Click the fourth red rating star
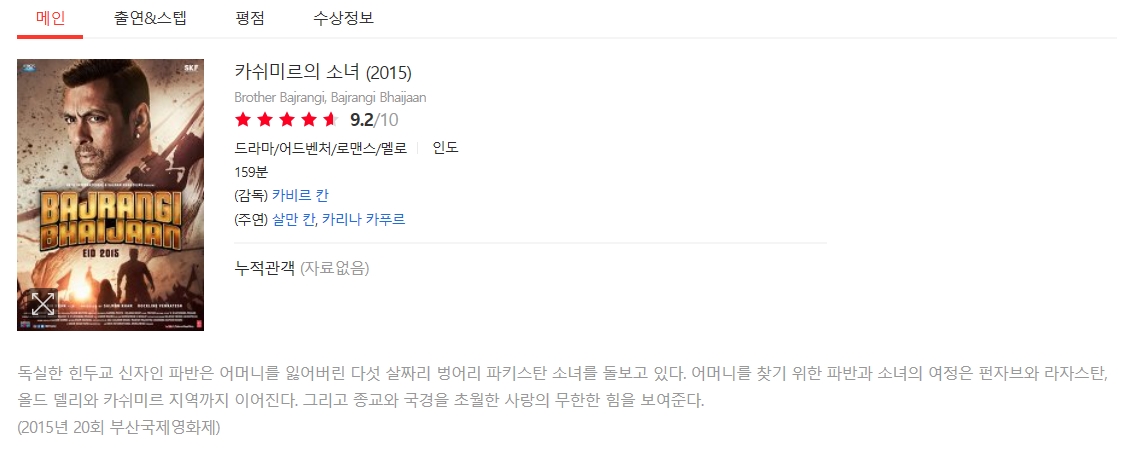This screenshot has width=1129, height=453. coord(309,120)
